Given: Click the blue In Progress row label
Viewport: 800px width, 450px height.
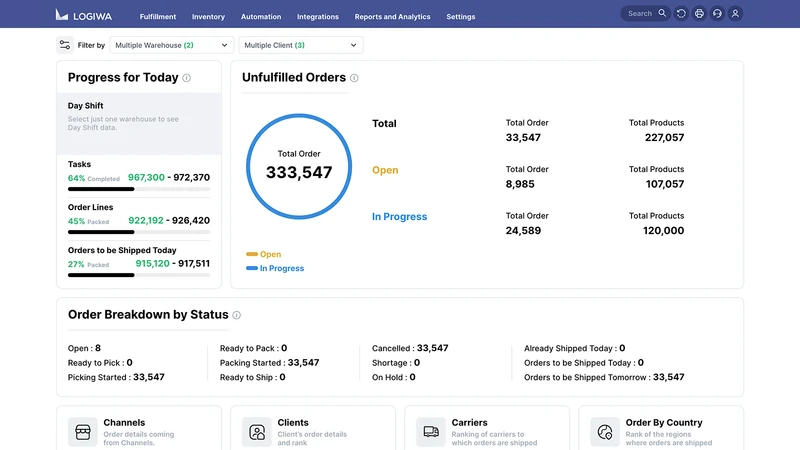Looking at the screenshot, I should pyautogui.click(x=399, y=217).
